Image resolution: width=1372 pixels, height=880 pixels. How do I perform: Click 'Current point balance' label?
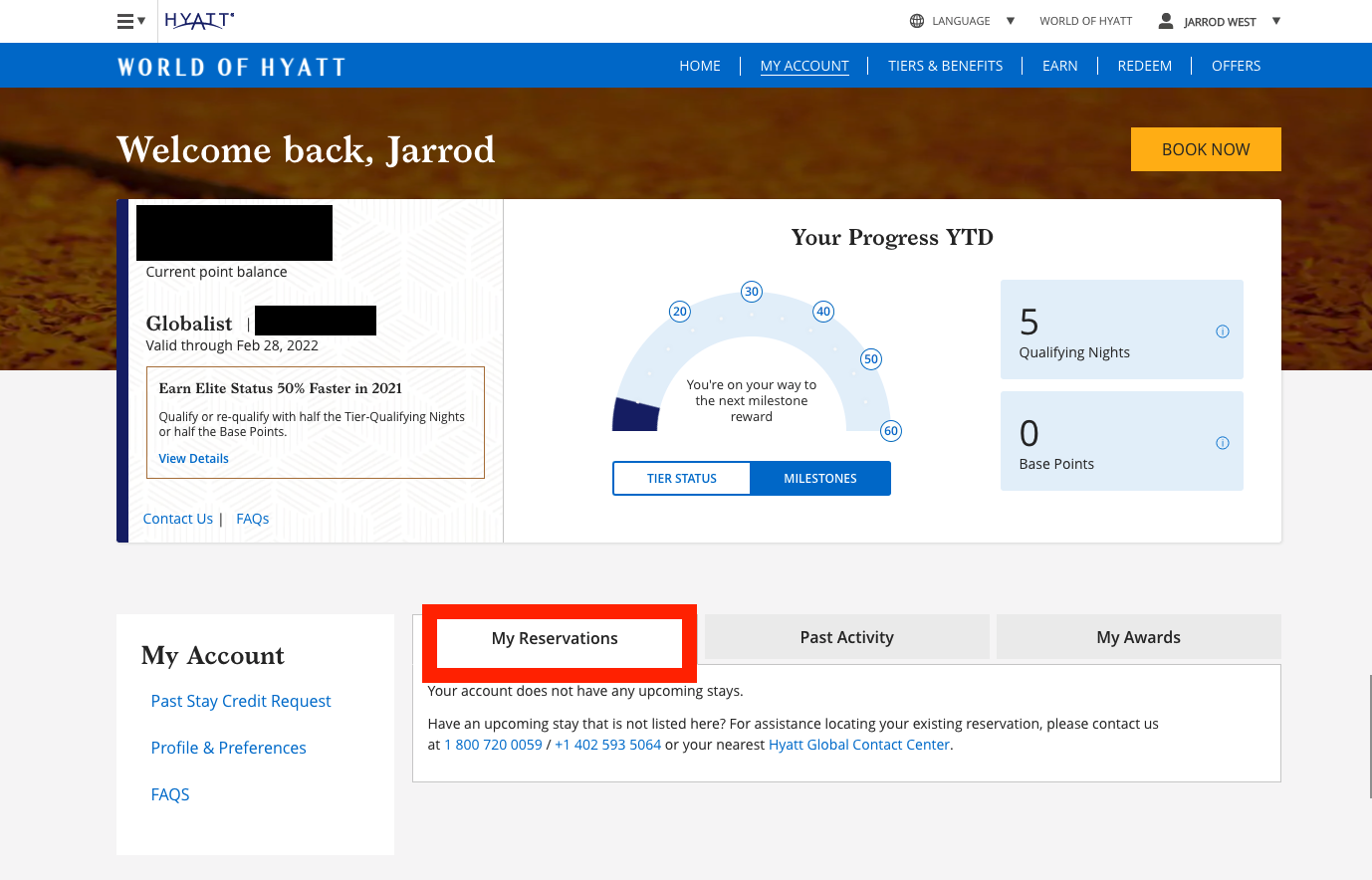coord(216,272)
